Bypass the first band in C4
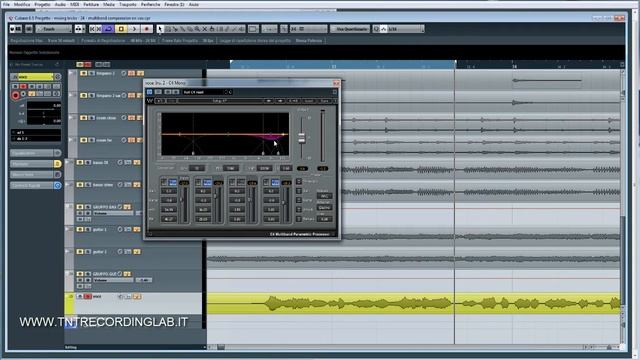Image resolution: width=640 pixels, height=360 pixels. tap(173, 182)
